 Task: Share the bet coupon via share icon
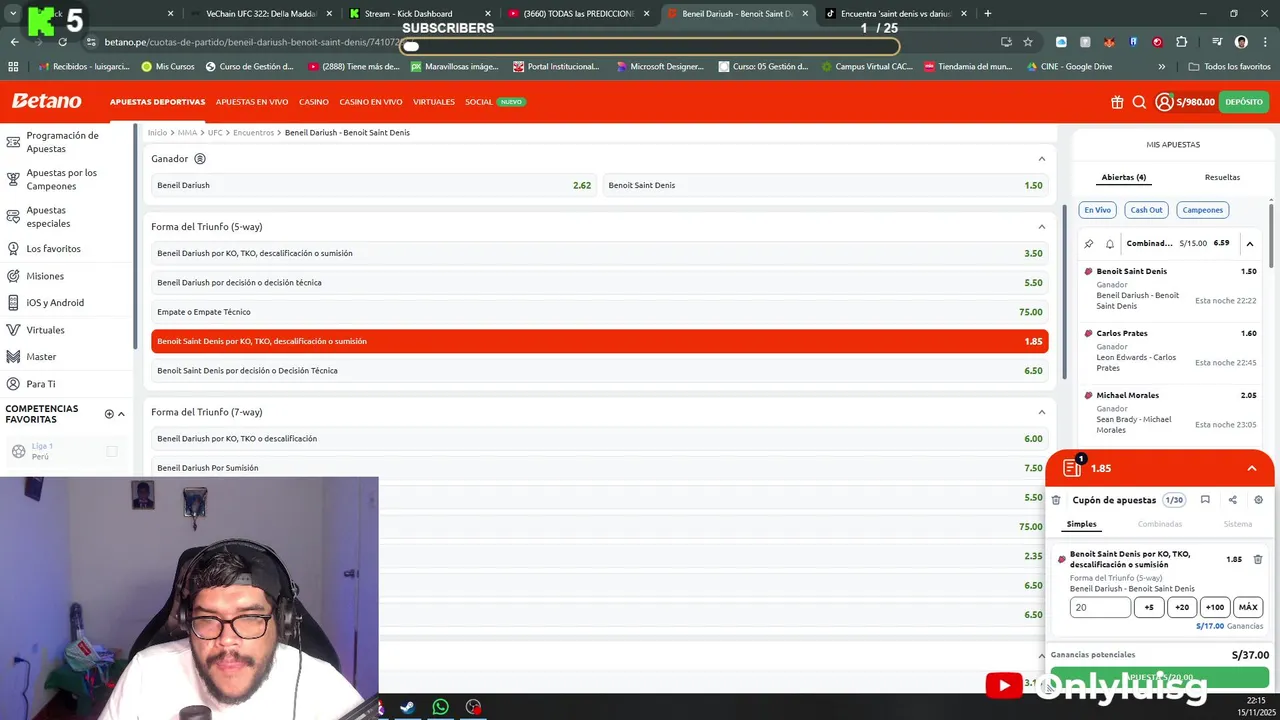[x=1232, y=500]
